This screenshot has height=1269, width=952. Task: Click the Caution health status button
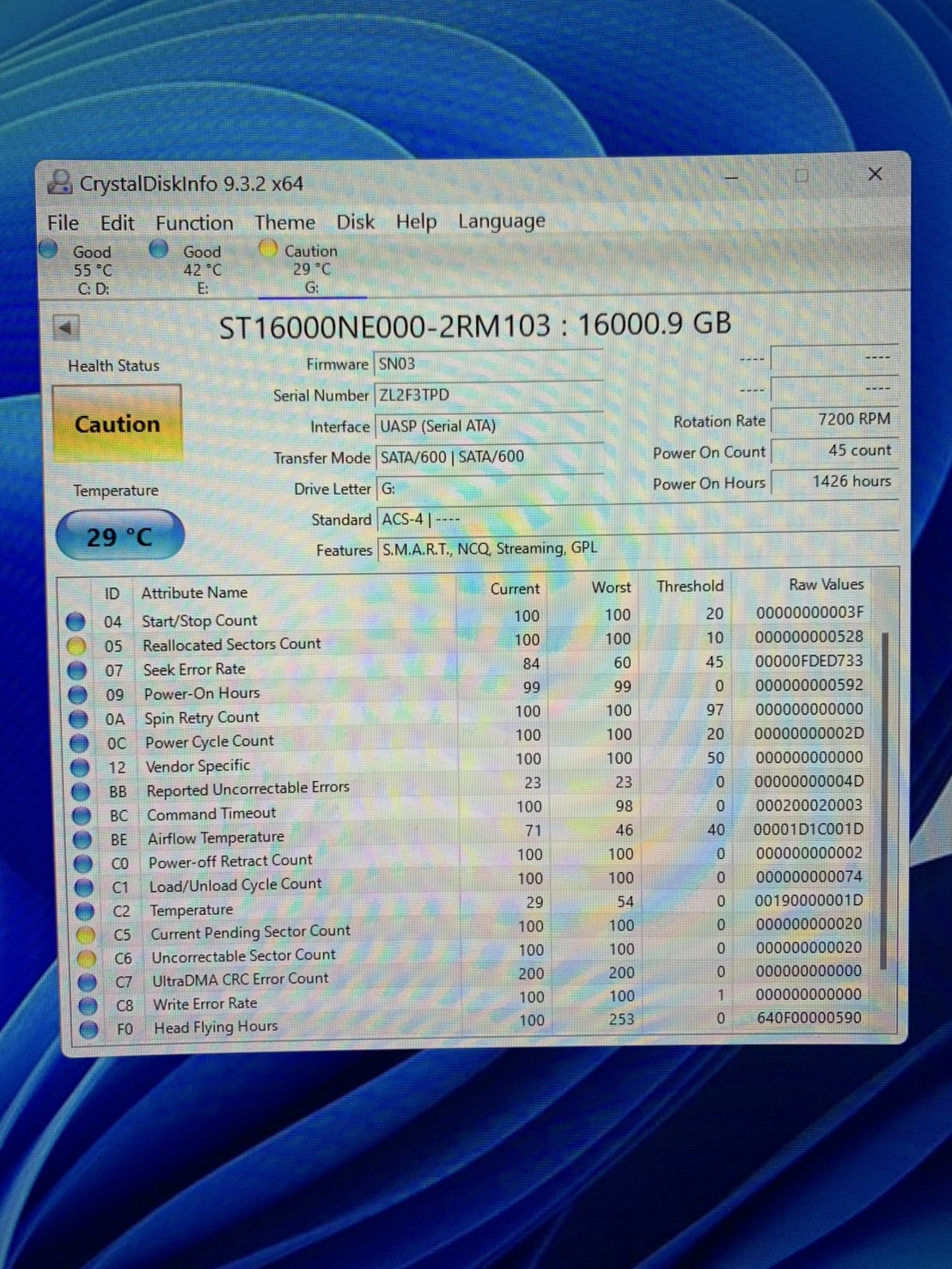pos(117,424)
